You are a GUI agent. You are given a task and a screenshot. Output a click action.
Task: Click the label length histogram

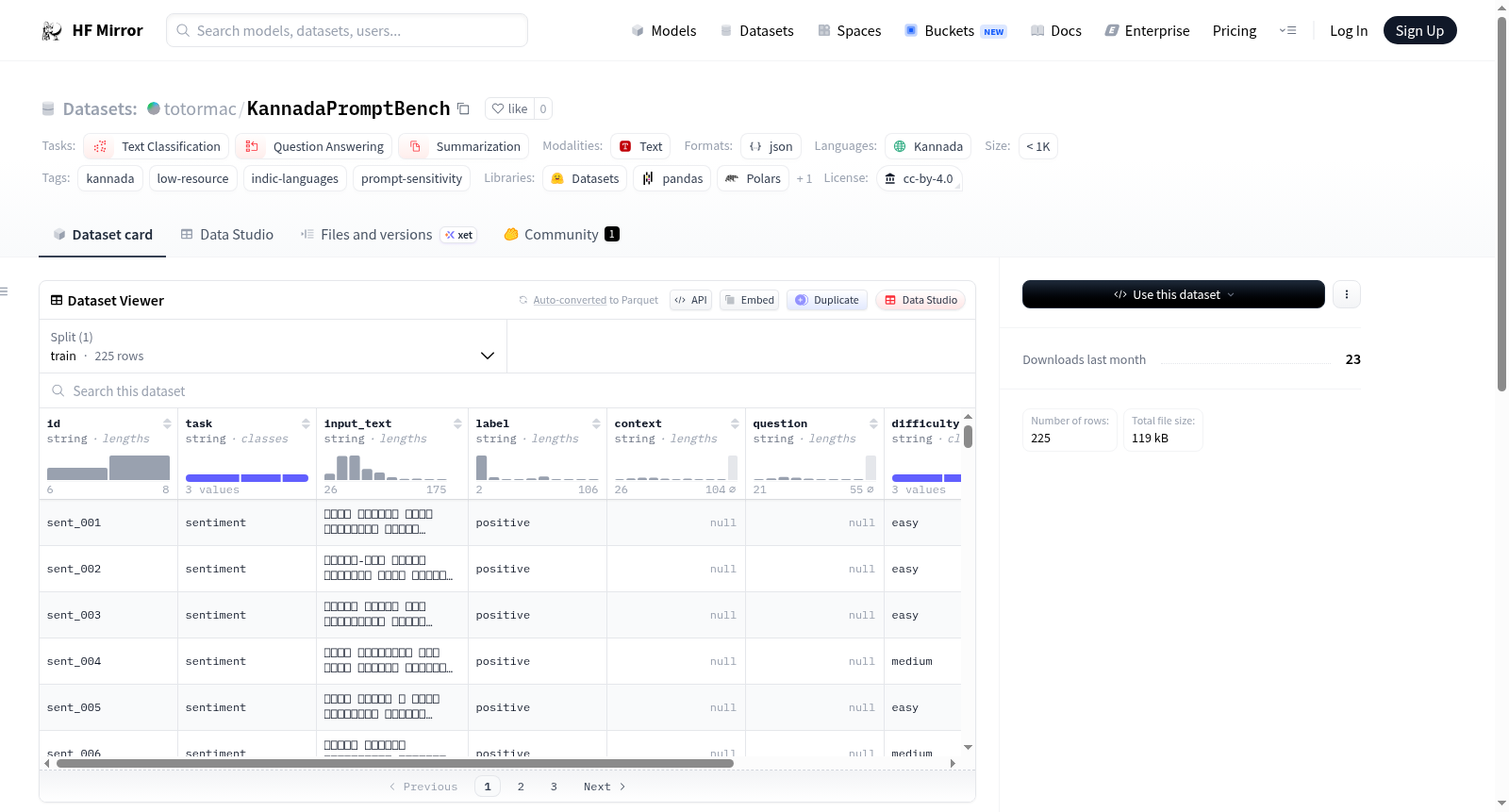[x=538, y=468]
